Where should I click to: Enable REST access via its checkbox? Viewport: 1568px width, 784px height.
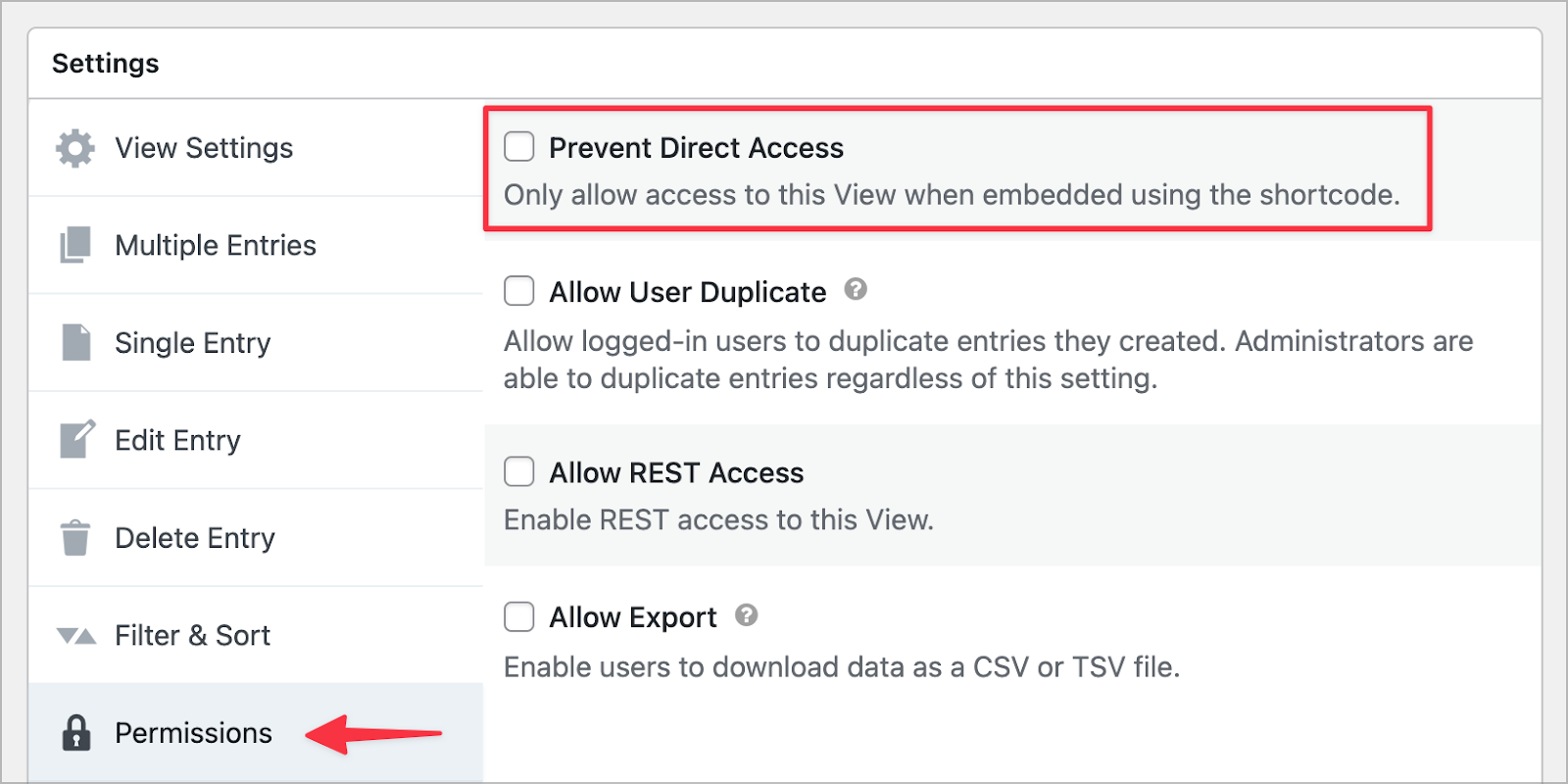point(518,470)
